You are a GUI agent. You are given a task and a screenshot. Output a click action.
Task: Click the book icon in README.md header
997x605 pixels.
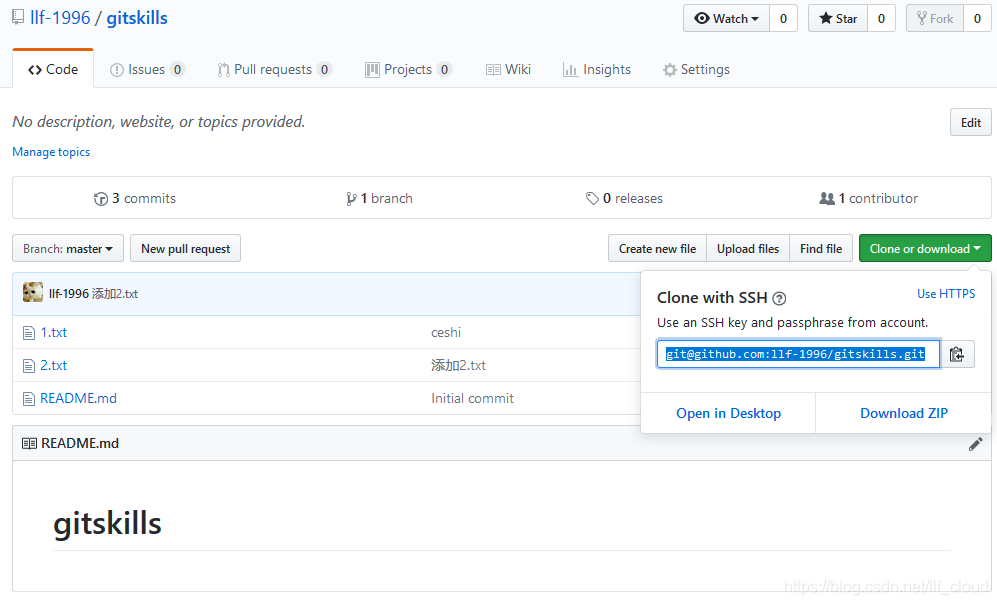[x=29, y=443]
